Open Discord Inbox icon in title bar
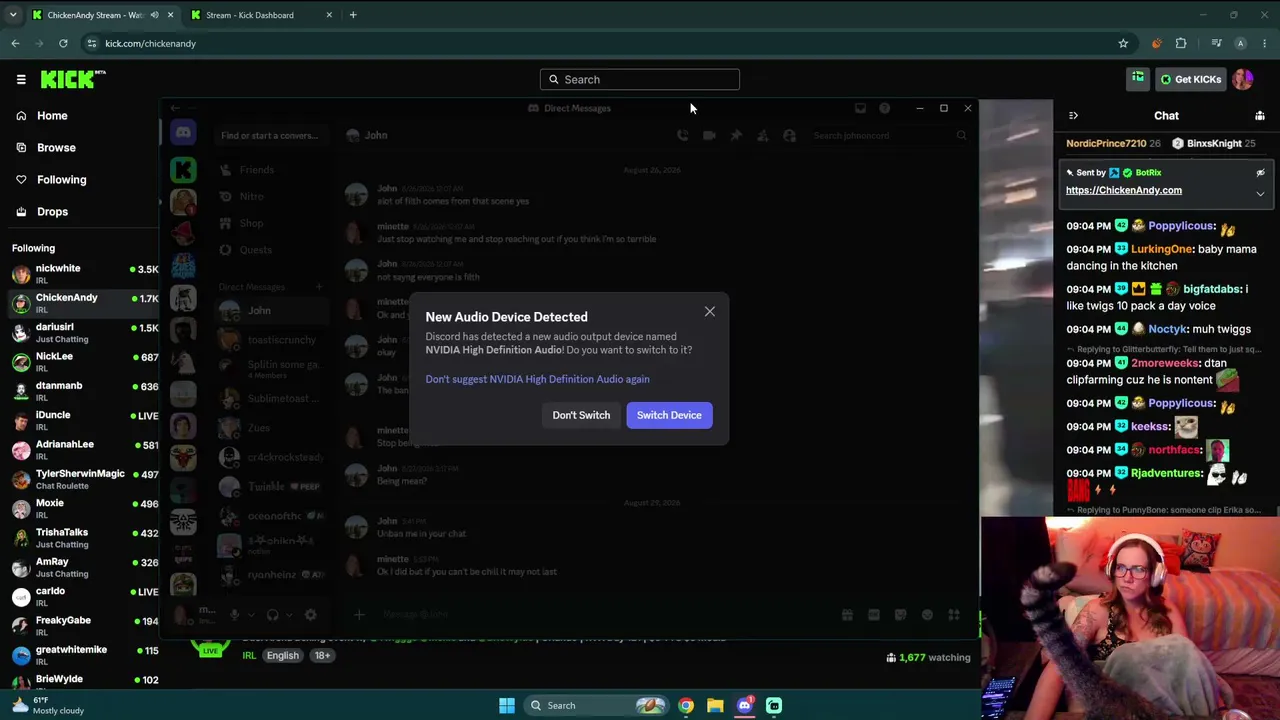This screenshot has width=1280, height=720. (x=860, y=108)
